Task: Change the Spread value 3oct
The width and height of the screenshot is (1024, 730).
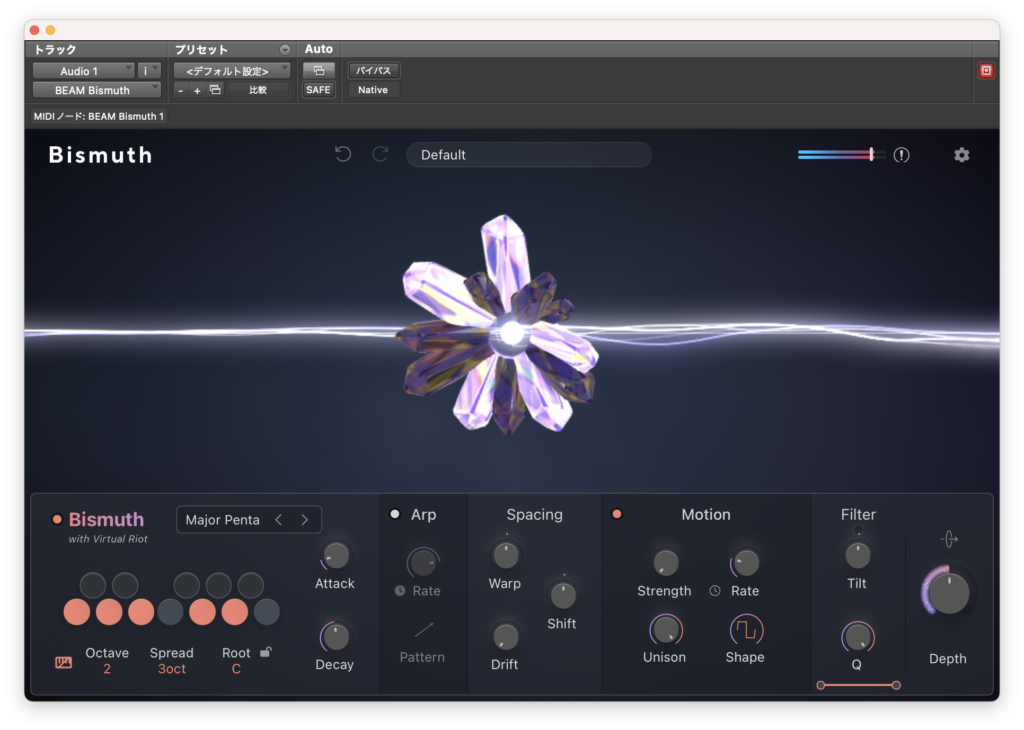Action: point(172,669)
